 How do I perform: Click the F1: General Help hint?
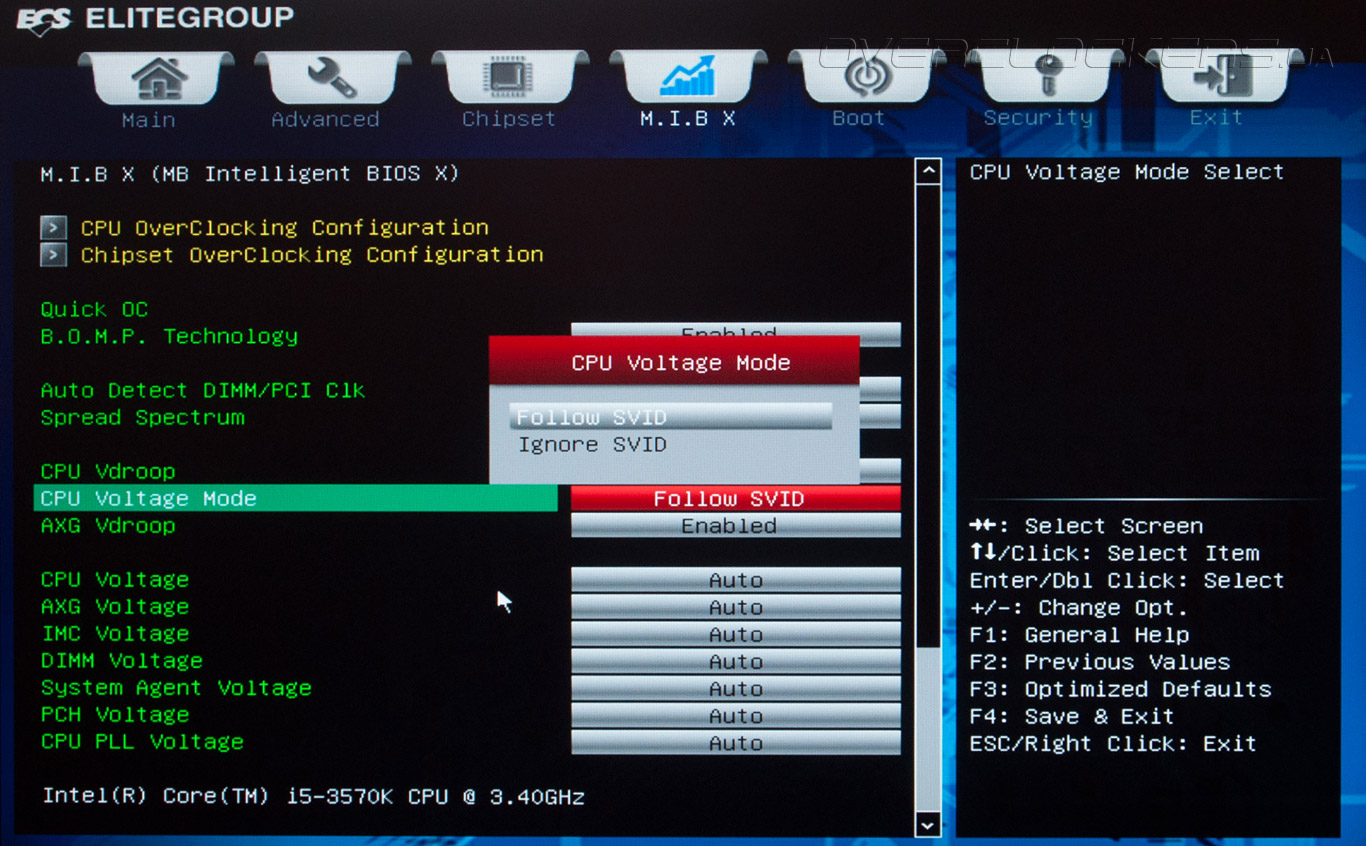pos(1080,634)
